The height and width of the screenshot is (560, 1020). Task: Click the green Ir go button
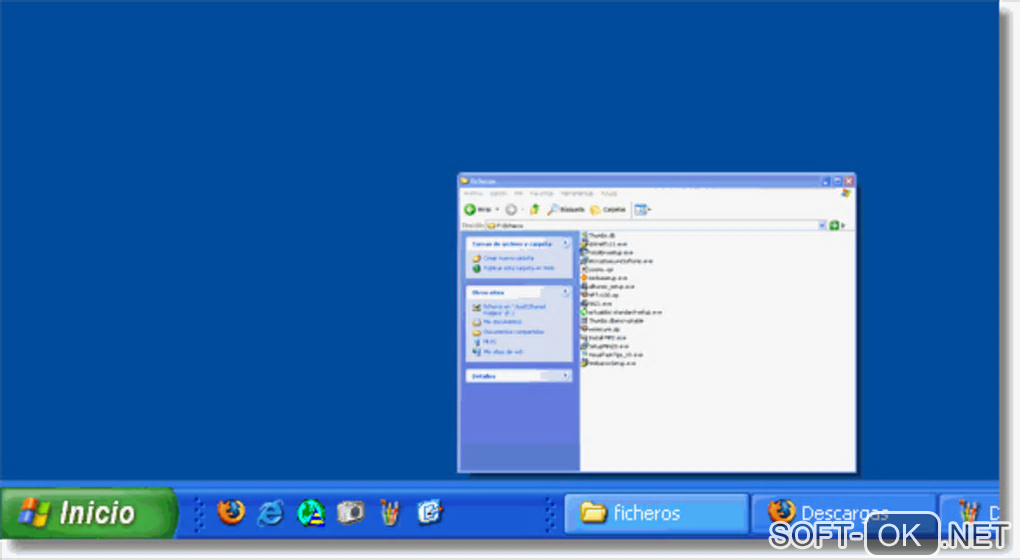click(x=834, y=226)
